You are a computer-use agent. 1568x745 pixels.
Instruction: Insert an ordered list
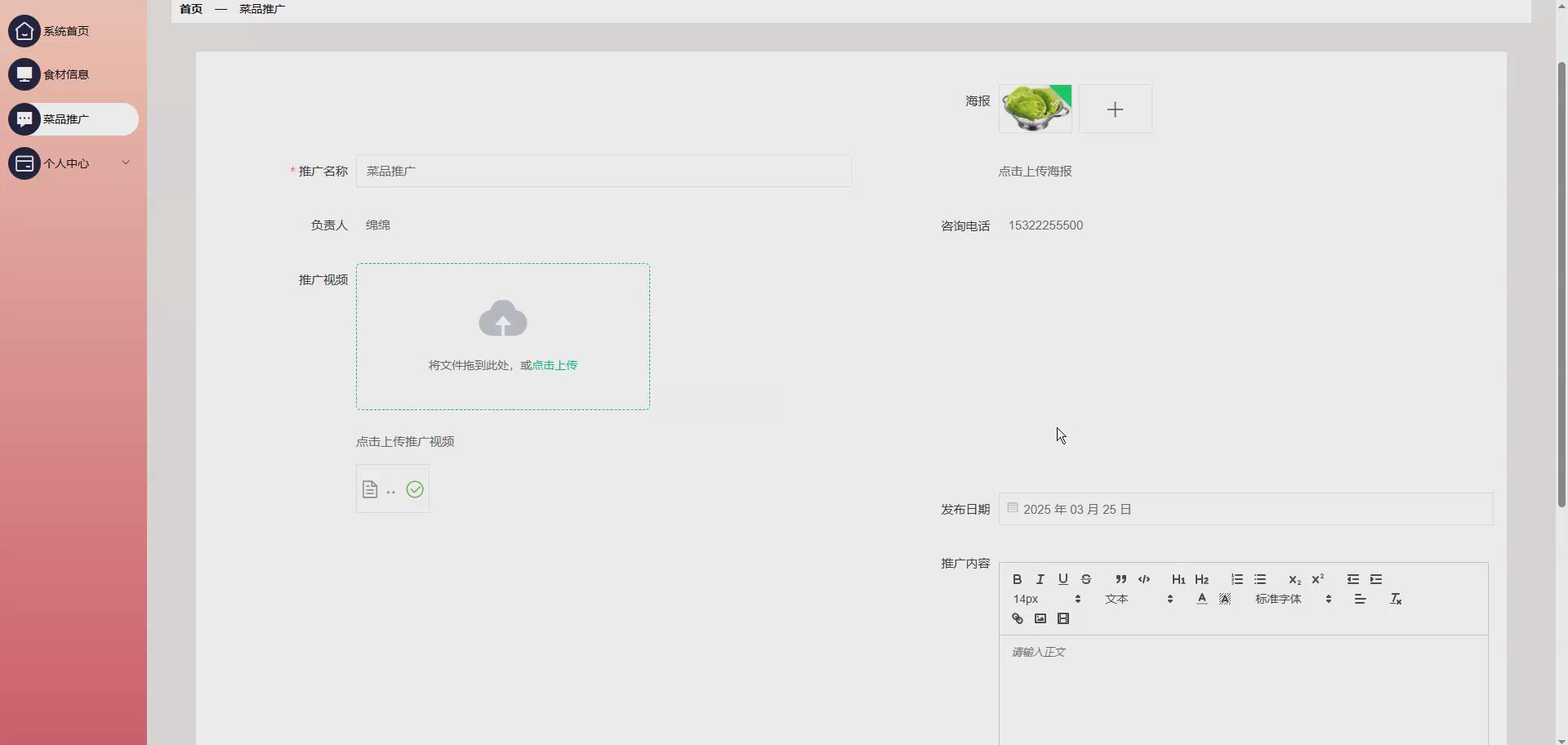tap(1236, 579)
